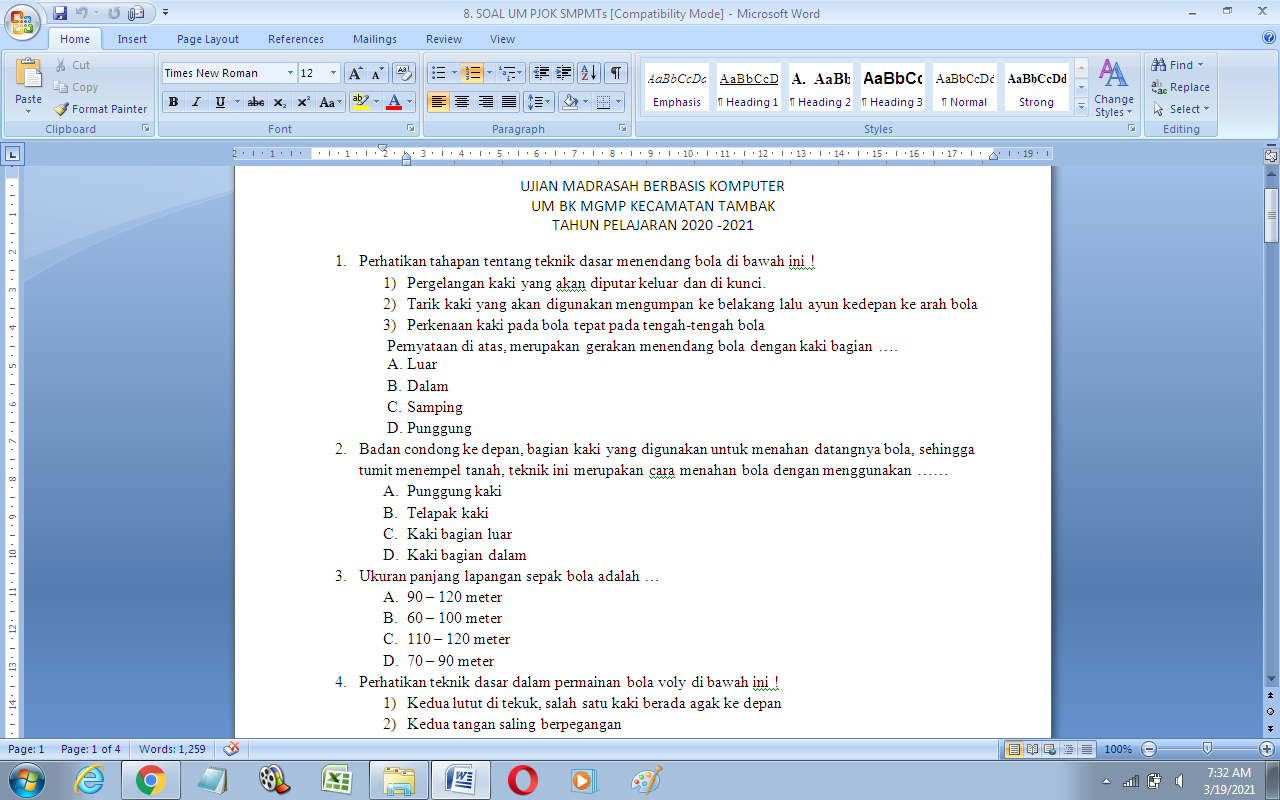Switch to the Review tab
1280x800 pixels.
[444, 39]
